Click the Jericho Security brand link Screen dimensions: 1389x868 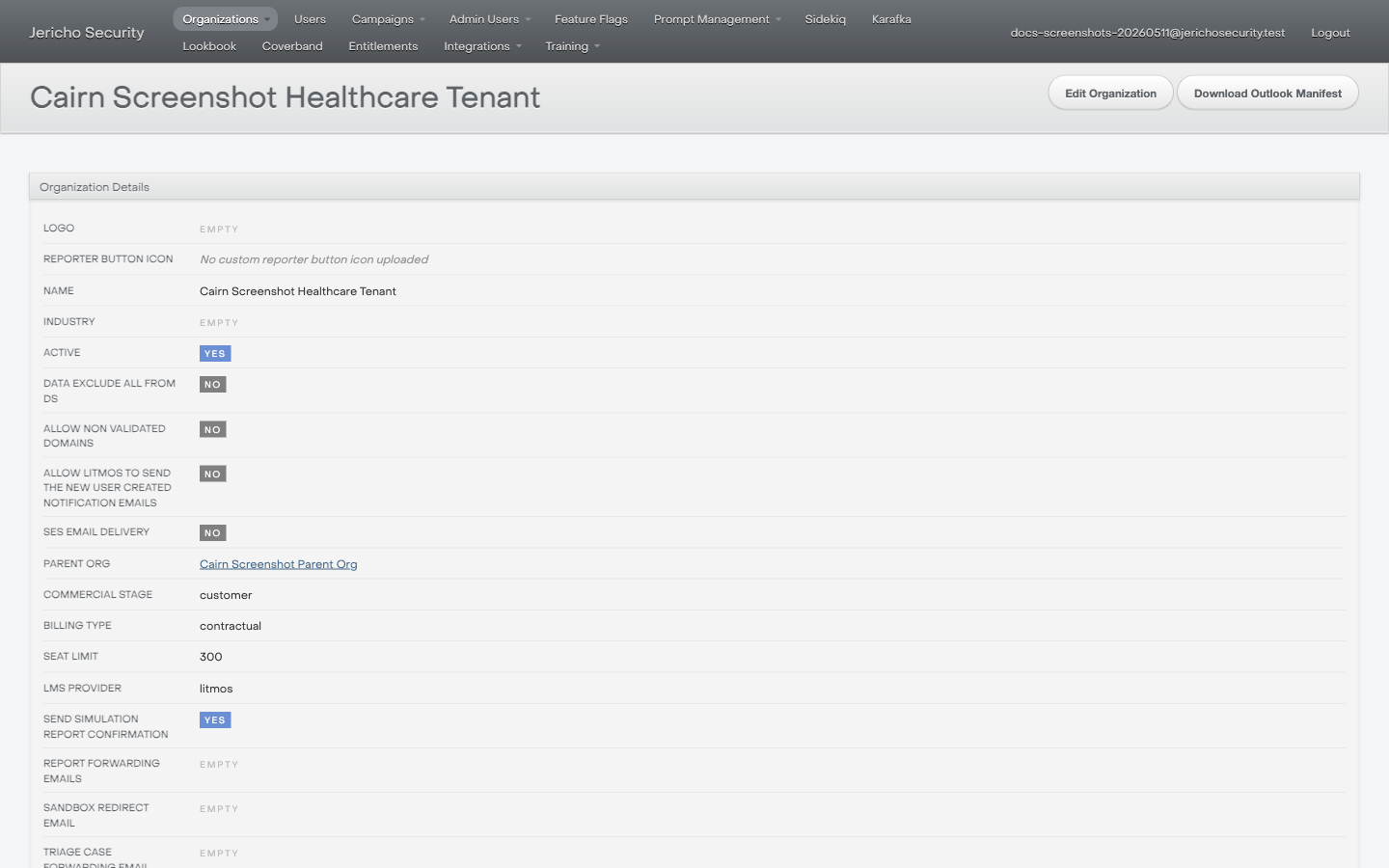pyautogui.click(x=87, y=33)
